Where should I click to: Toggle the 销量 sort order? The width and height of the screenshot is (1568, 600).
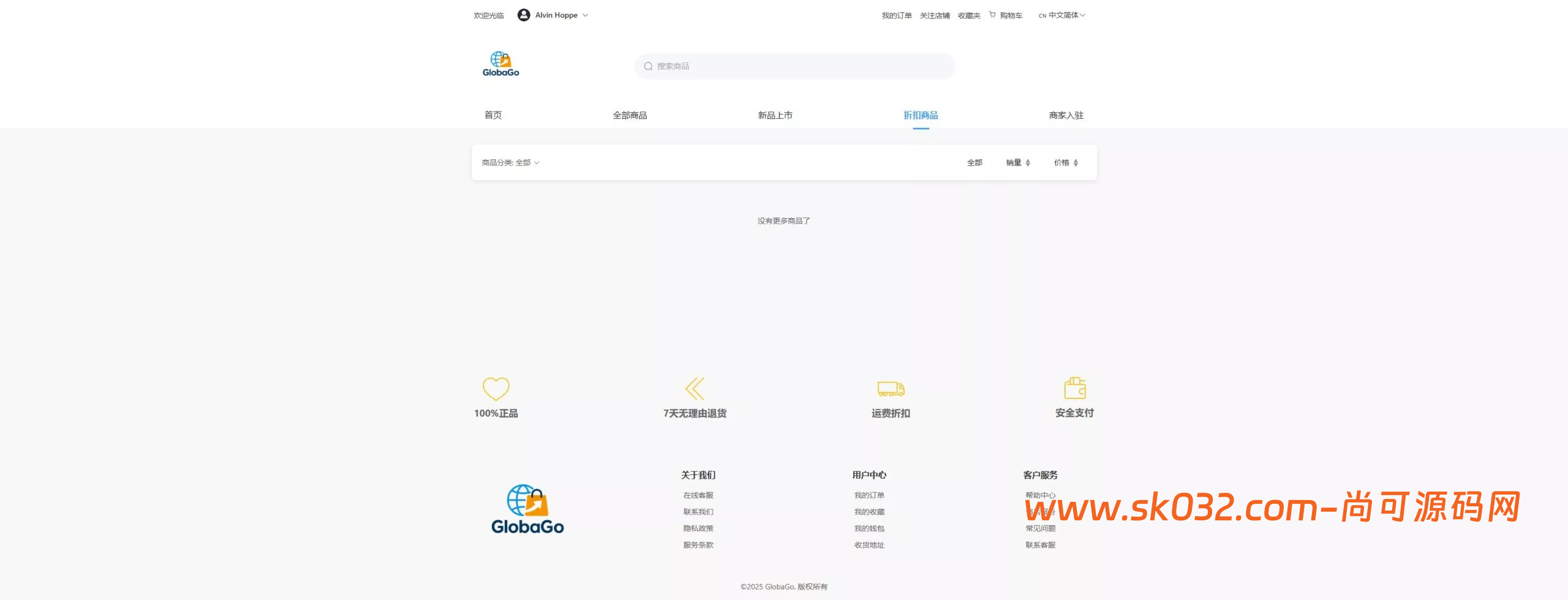coord(1018,162)
